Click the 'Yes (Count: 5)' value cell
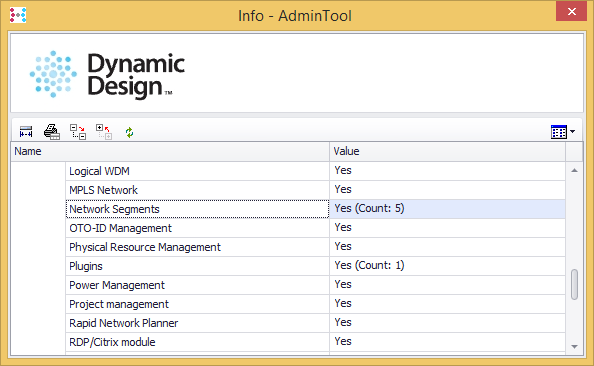 (x=448, y=209)
